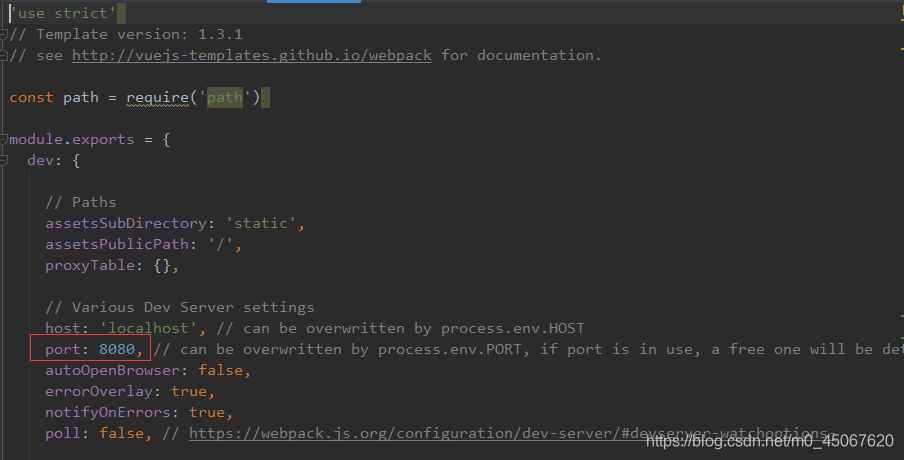Click the empty braces after proxyTable
Image resolution: width=904 pixels, height=460 pixels.
(162, 265)
